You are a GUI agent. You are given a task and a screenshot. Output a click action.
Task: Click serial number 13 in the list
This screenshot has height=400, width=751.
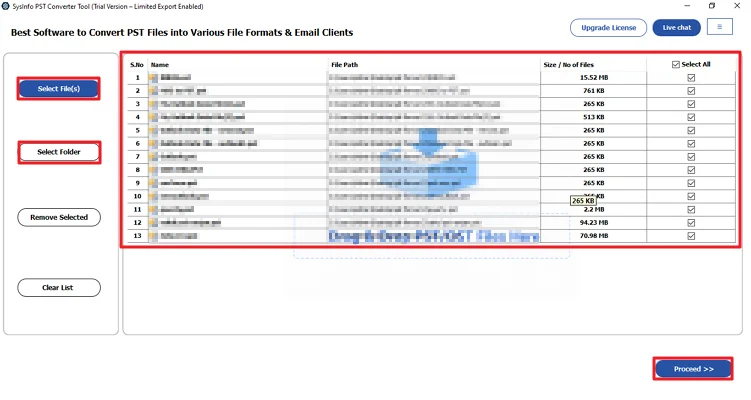pyautogui.click(x=137, y=236)
